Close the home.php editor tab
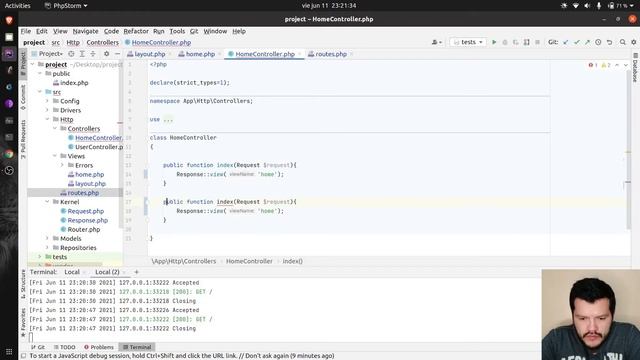Viewport: 640px width, 360px height. 220,54
